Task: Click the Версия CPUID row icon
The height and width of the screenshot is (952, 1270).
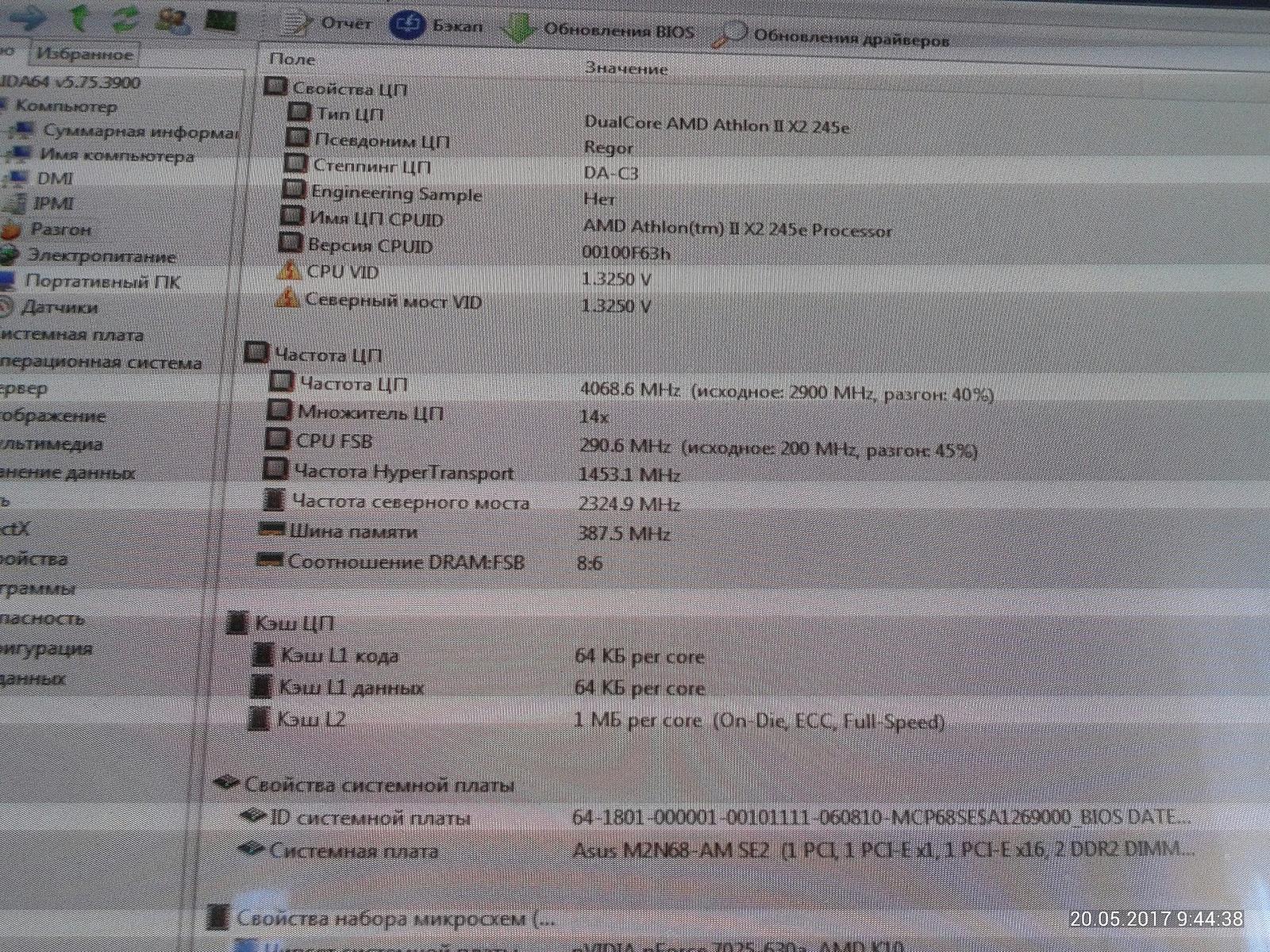Action: click(x=290, y=242)
